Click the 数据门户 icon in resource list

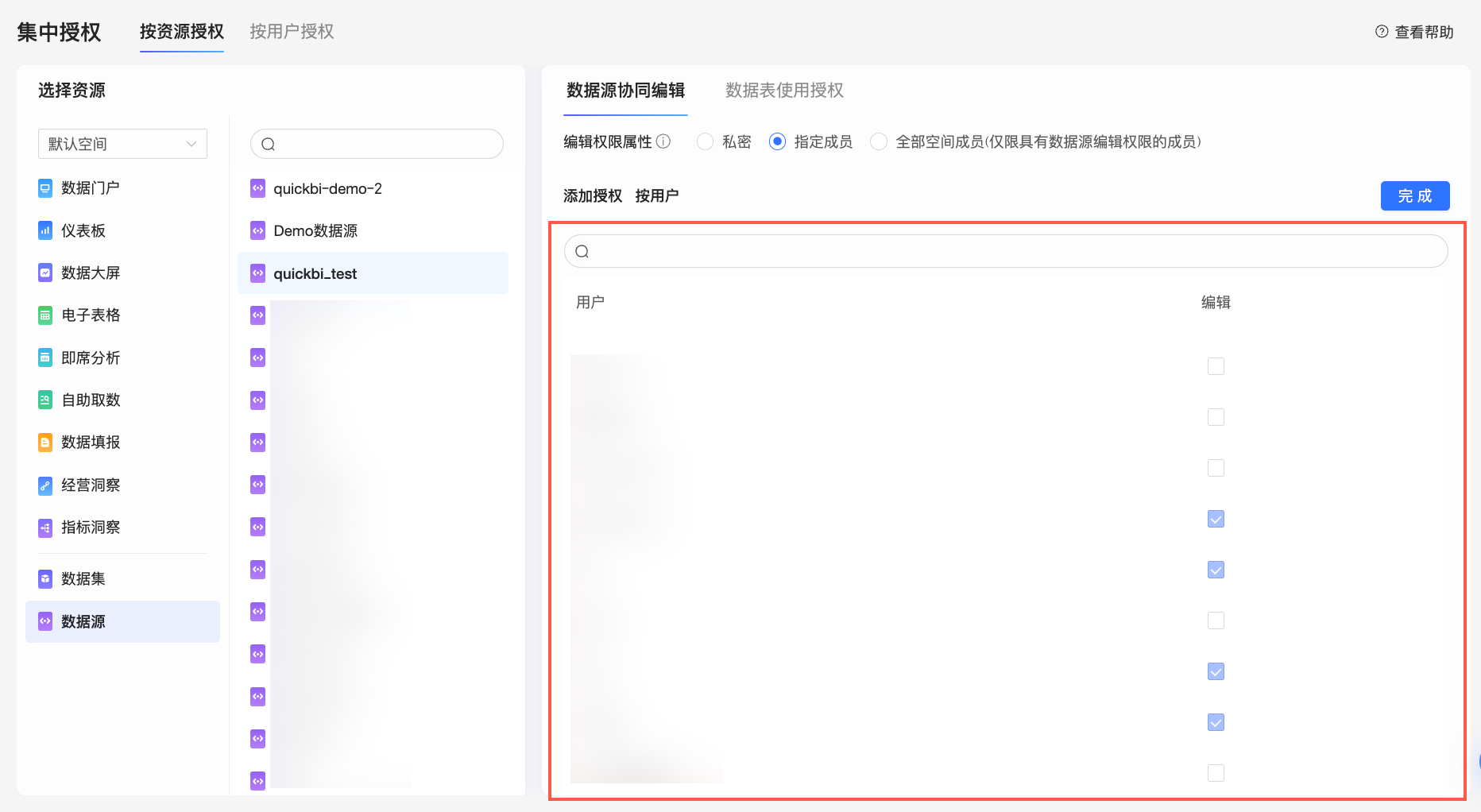point(45,188)
